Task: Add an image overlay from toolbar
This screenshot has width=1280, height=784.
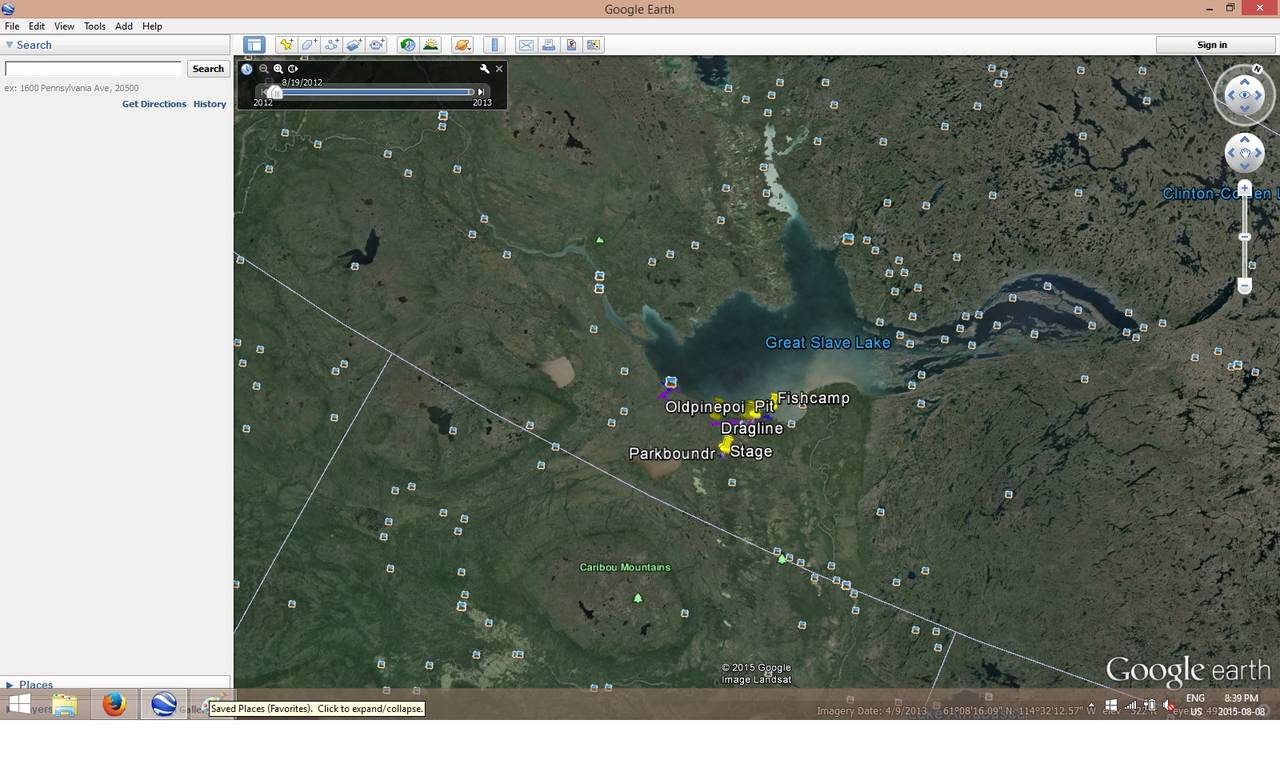Action: [x=354, y=45]
